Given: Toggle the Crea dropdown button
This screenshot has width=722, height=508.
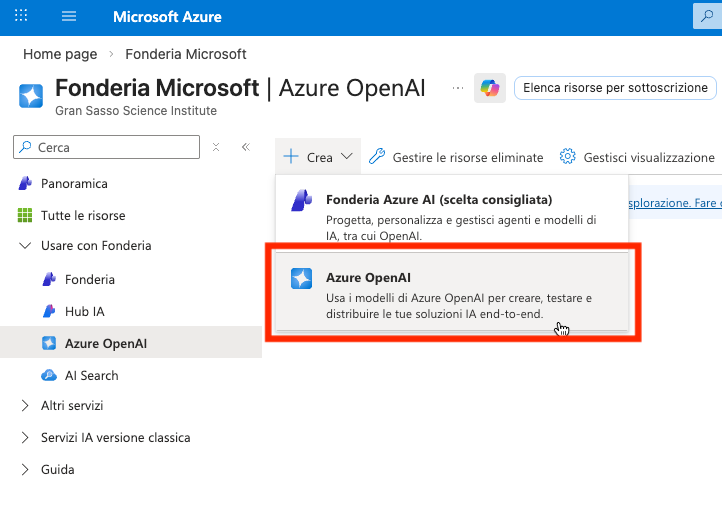Looking at the screenshot, I should [x=318, y=157].
